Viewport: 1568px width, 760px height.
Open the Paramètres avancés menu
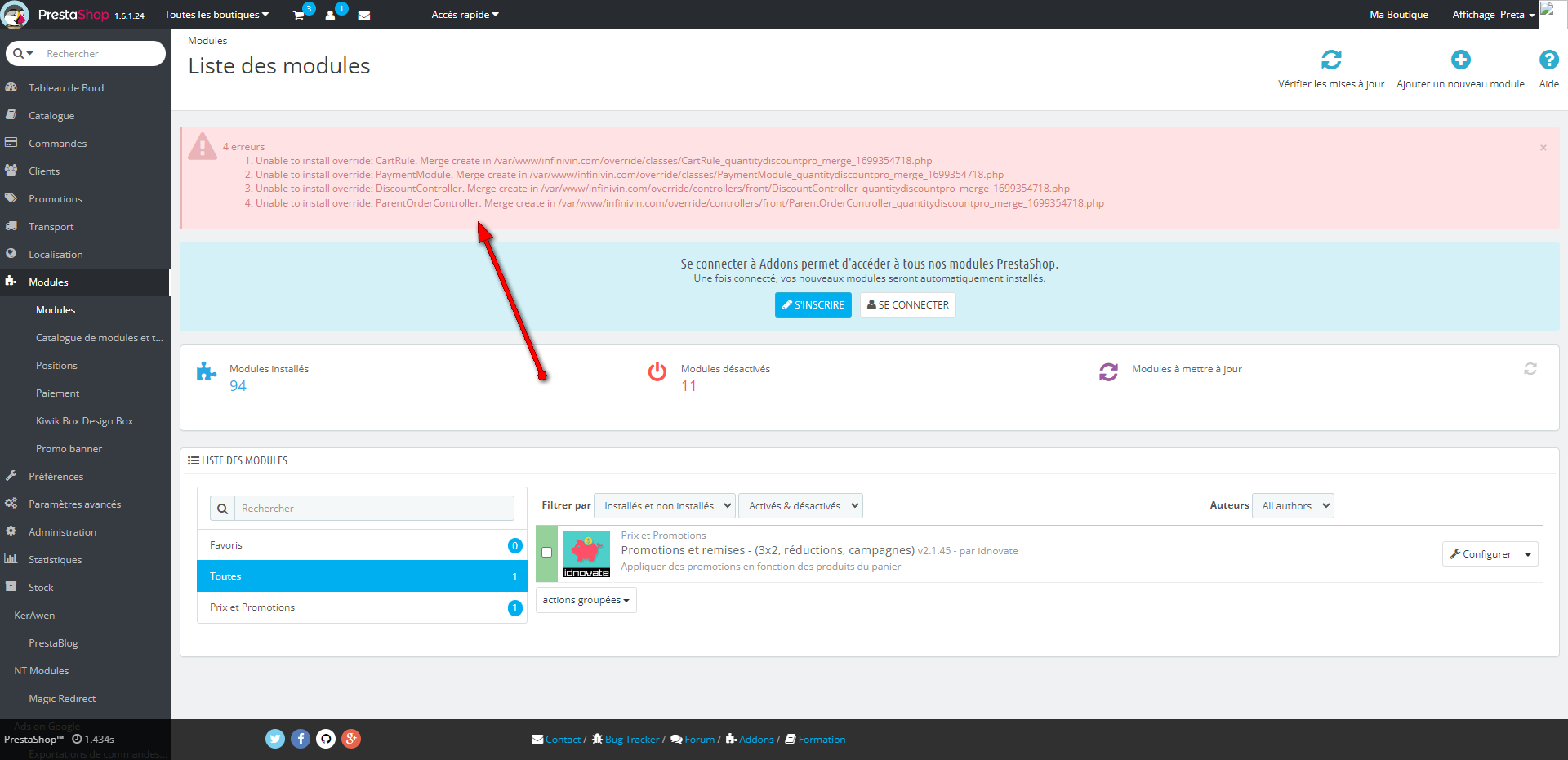(86, 504)
